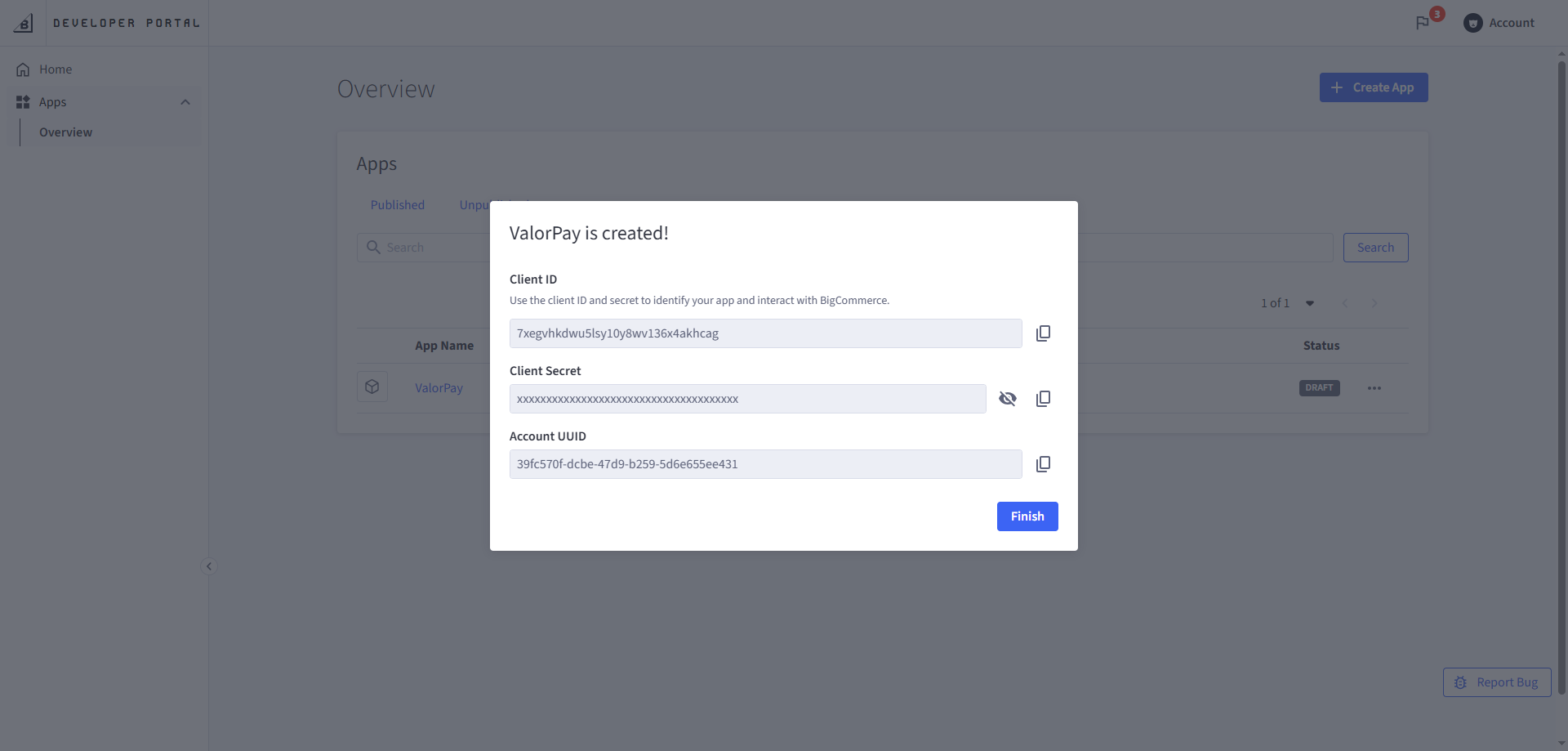
Task: Copy the Client Secret value
Action: [1043, 399]
